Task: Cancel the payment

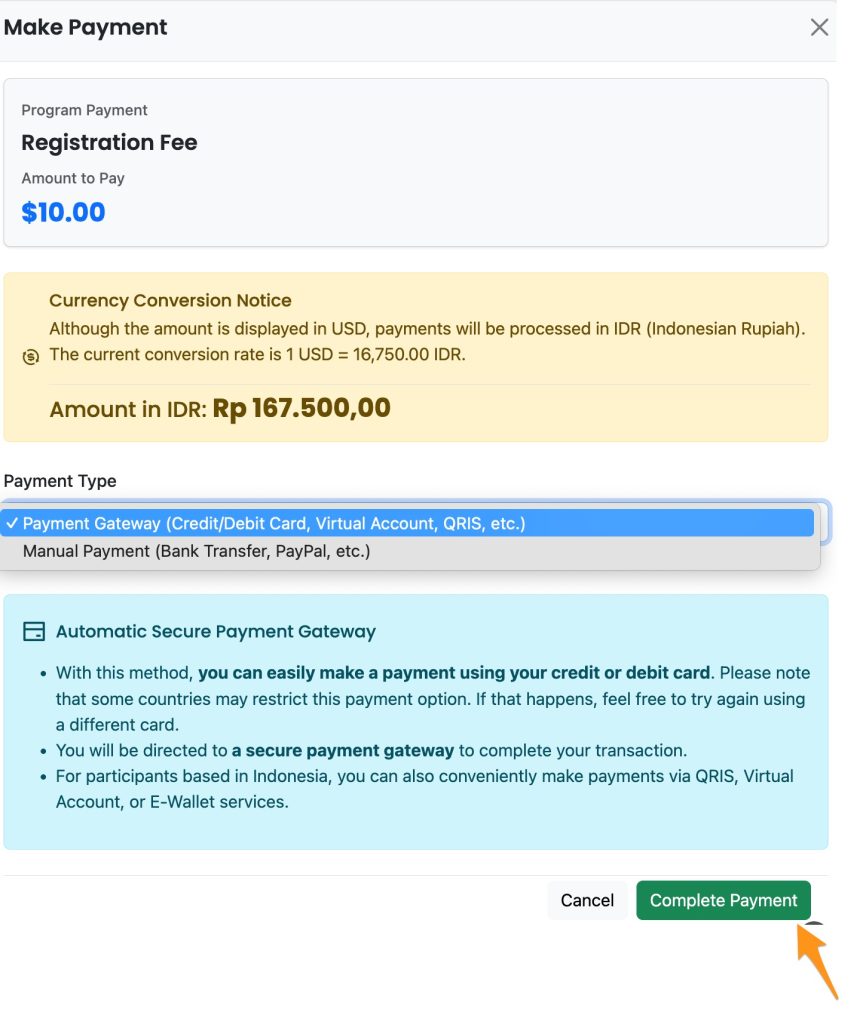Action: coord(587,900)
